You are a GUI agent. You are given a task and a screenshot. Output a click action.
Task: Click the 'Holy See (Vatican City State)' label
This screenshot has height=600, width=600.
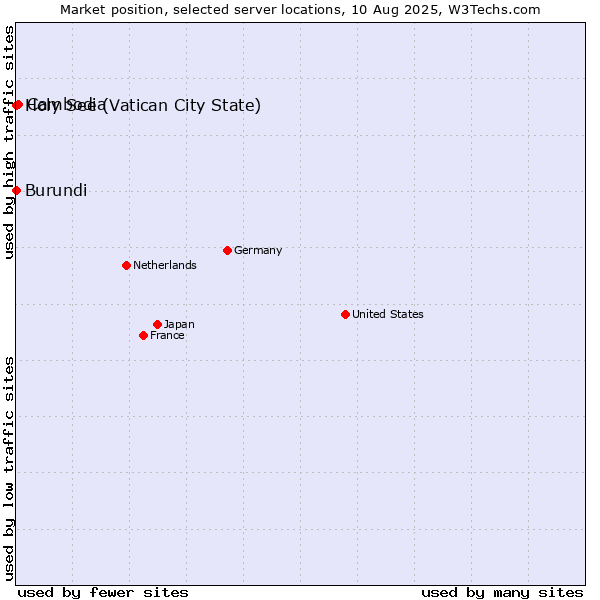143,106
